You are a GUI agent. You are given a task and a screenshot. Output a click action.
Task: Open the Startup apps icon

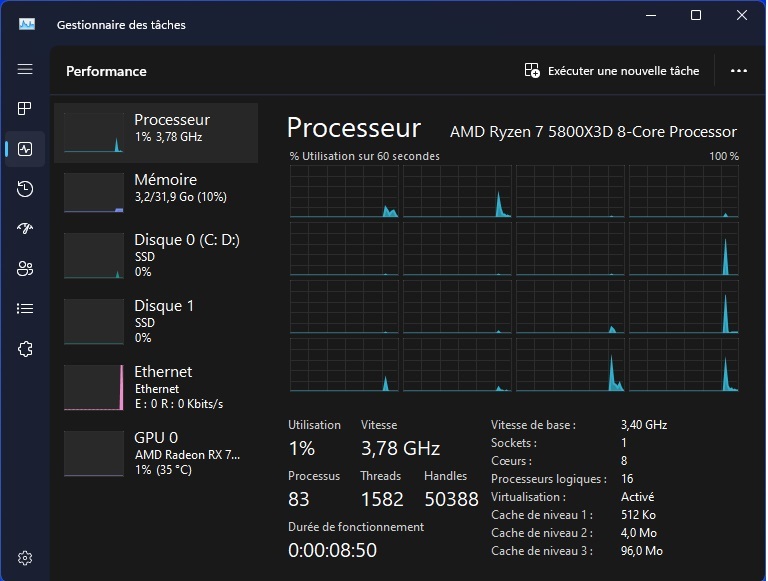tap(25, 229)
